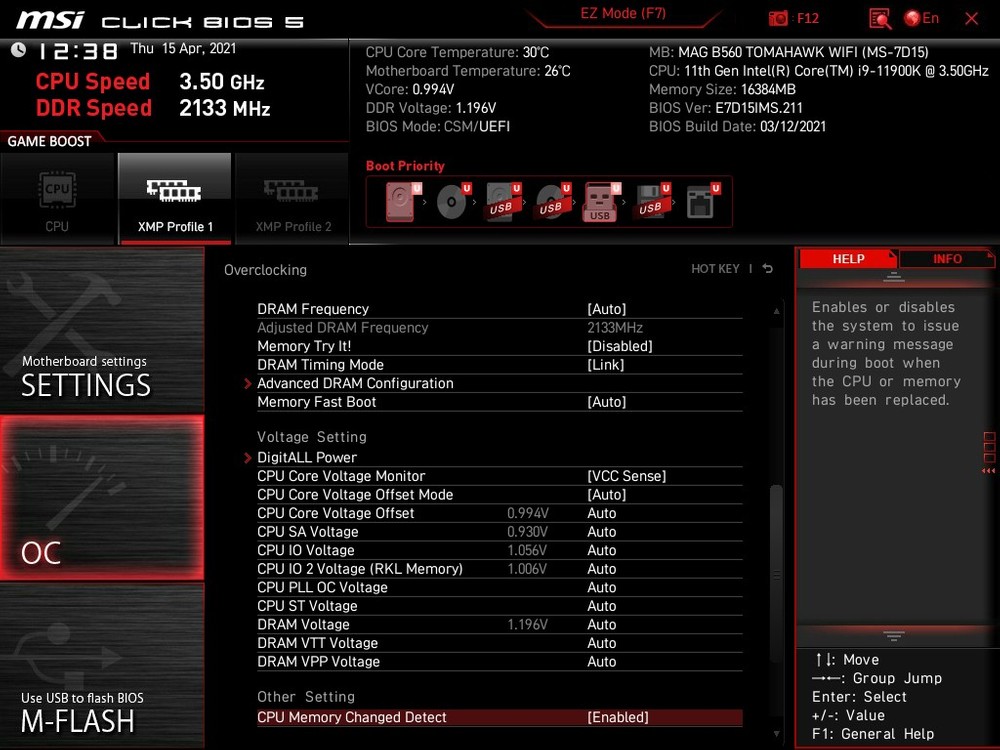
Task: Click the DDR Speed '2133 MHz' value
Action: pos(224,108)
